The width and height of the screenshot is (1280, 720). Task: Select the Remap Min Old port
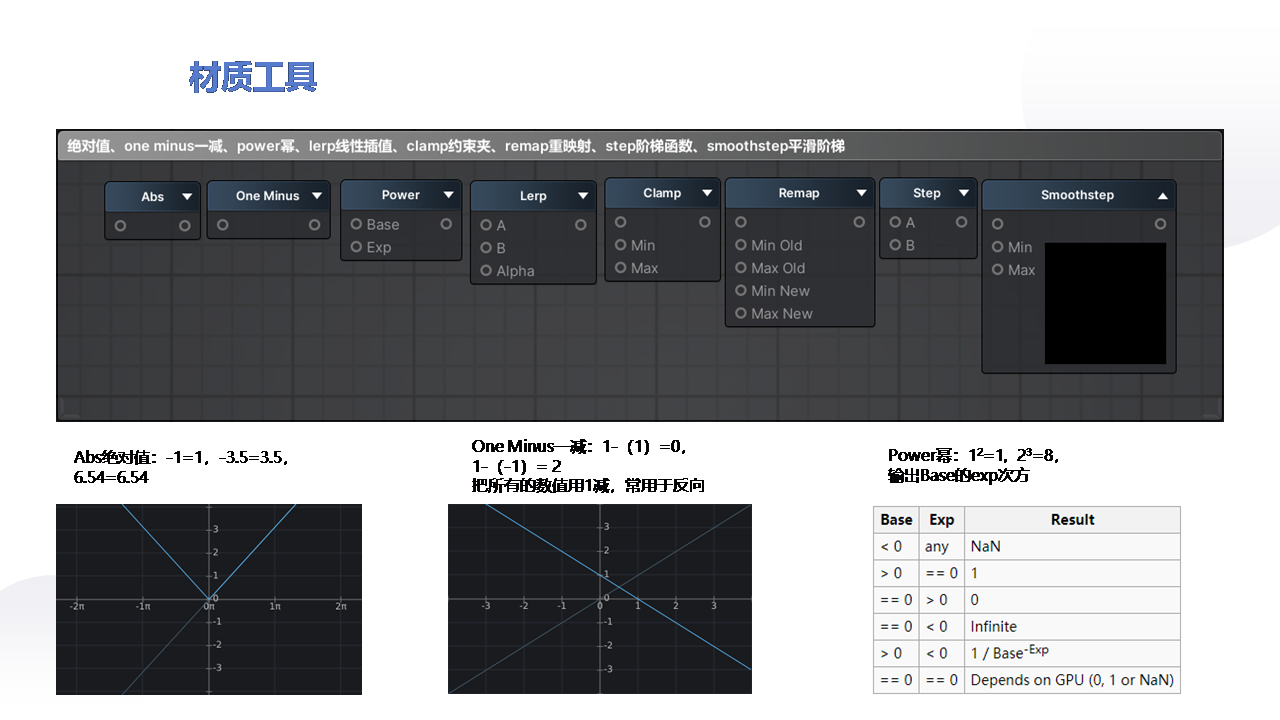coord(741,245)
